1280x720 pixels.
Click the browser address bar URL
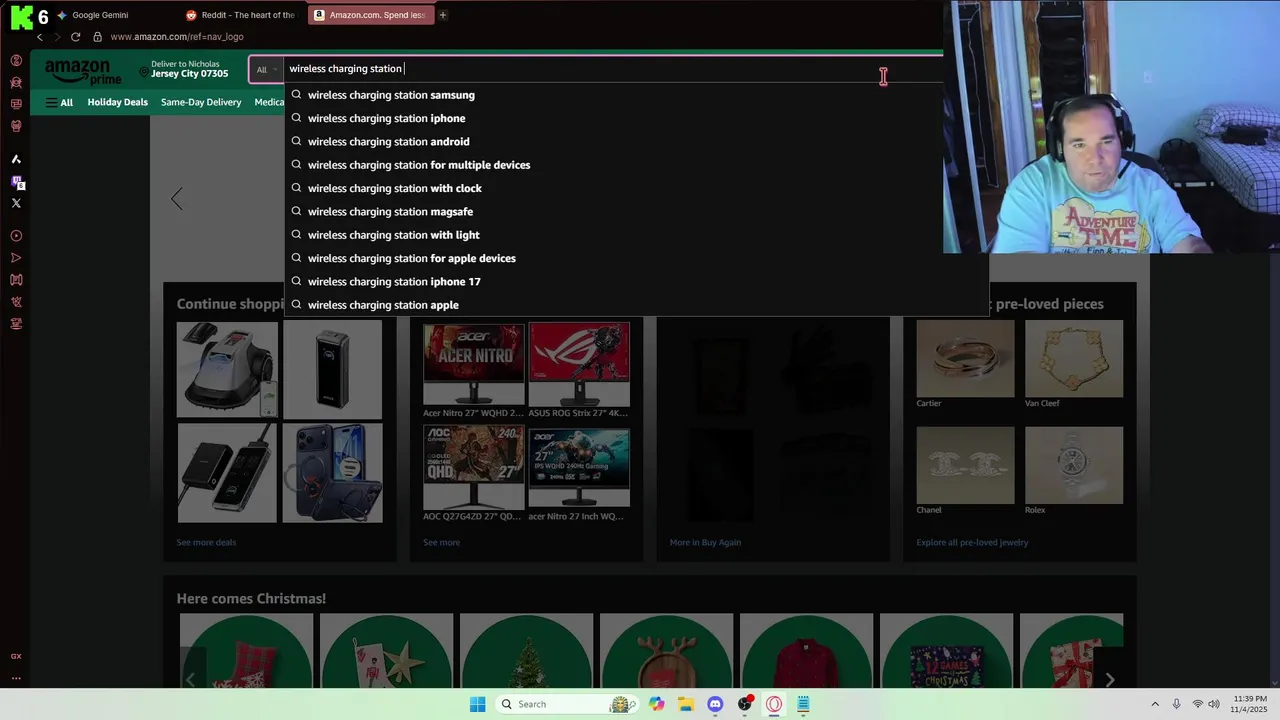177,37
